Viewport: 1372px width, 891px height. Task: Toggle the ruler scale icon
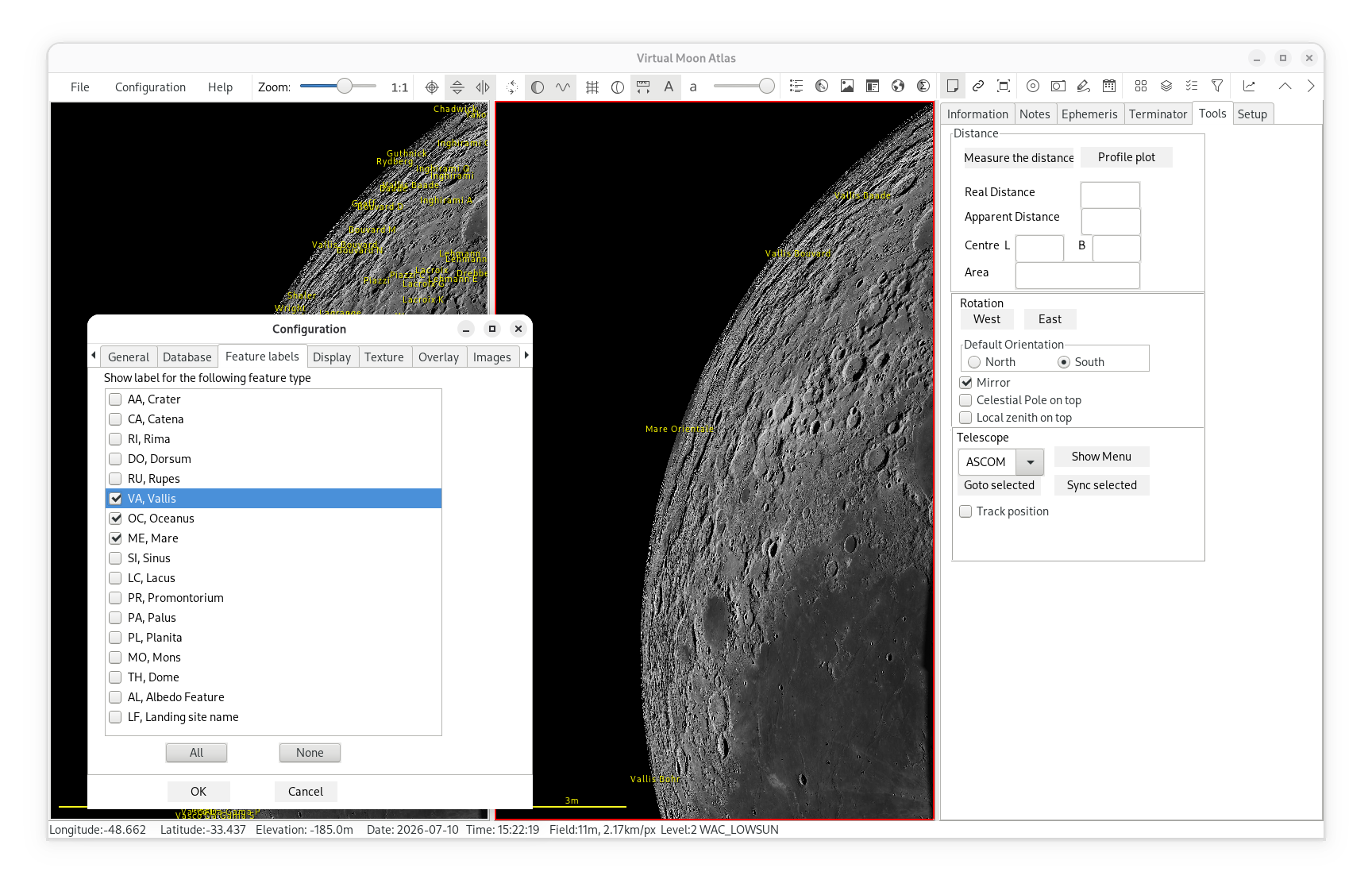pos(643,87)
